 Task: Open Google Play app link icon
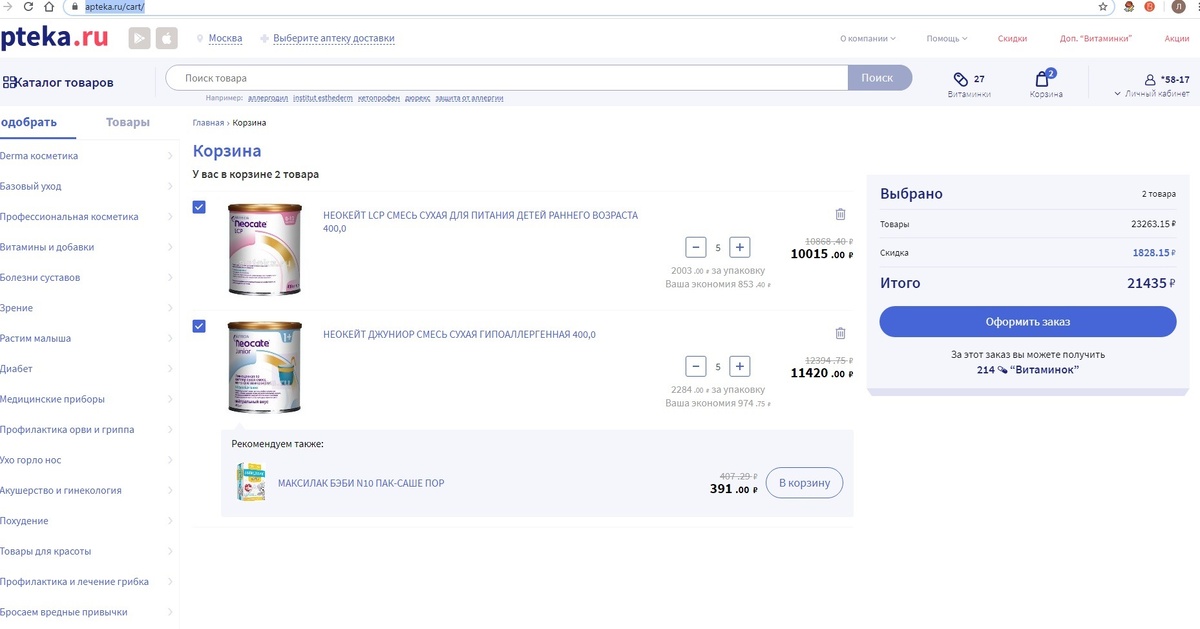tap(139, 38)
